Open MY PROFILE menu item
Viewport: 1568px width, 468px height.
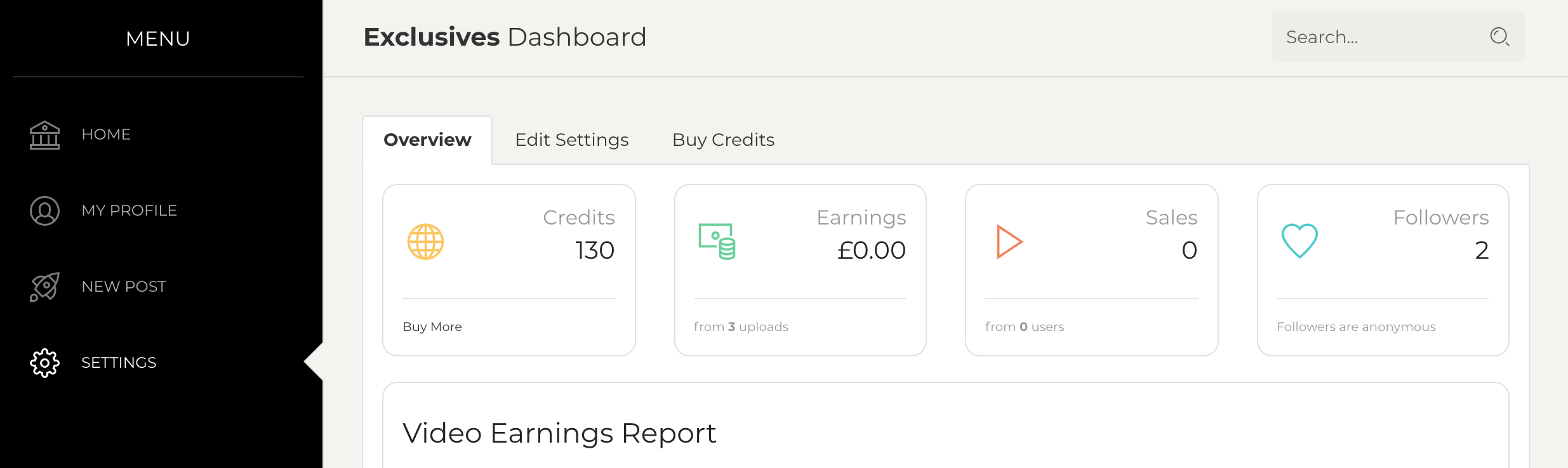click(129, 211)
